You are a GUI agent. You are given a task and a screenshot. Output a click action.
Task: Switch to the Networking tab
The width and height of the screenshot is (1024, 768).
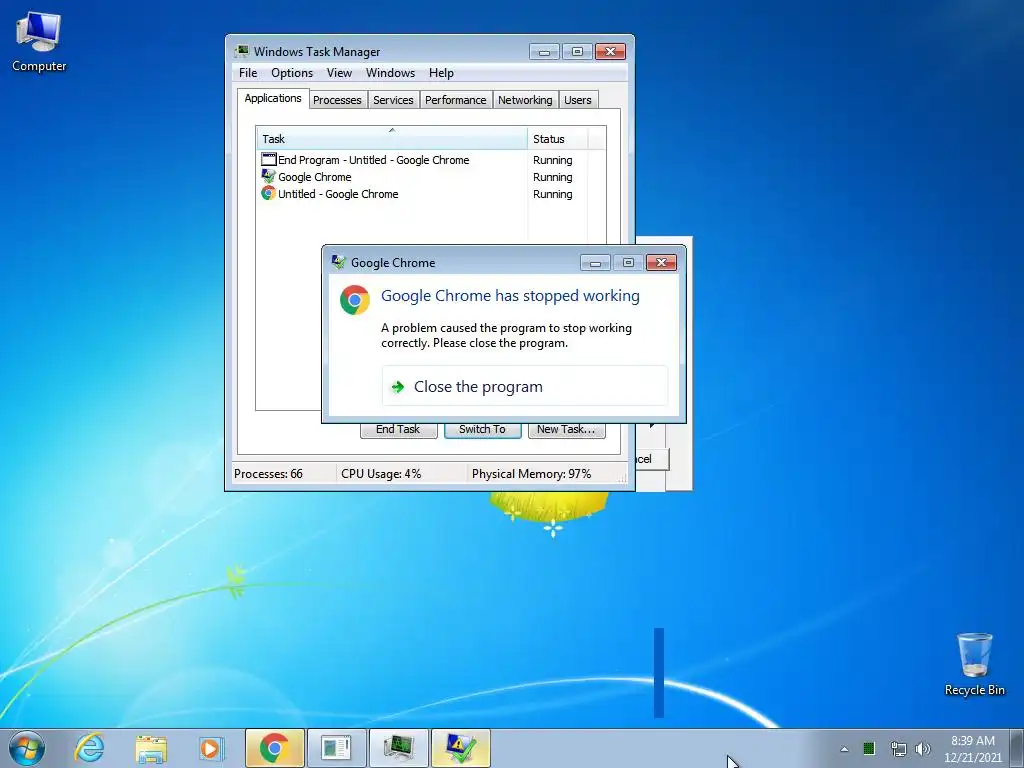525,100
